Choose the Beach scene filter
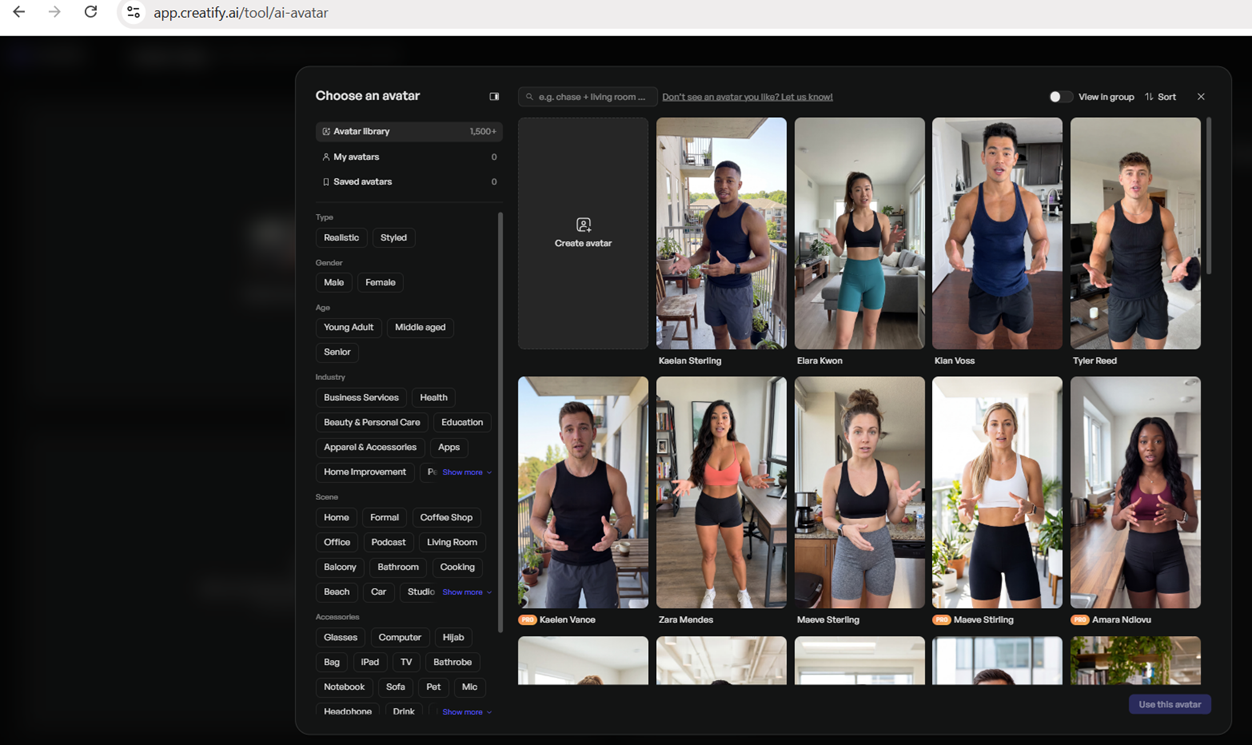This screenshot has width=1252, height=745. pos(337,592)
